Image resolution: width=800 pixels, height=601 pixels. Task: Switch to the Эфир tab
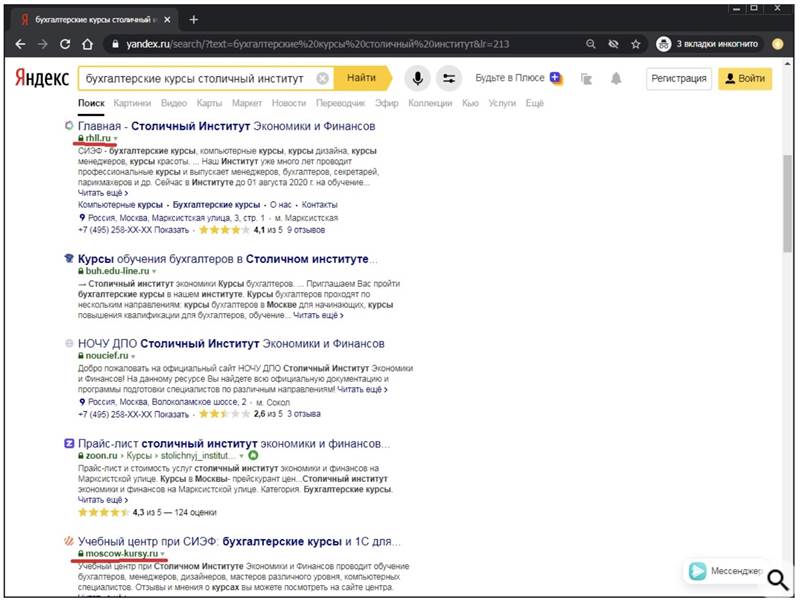[x=387, y=103]
